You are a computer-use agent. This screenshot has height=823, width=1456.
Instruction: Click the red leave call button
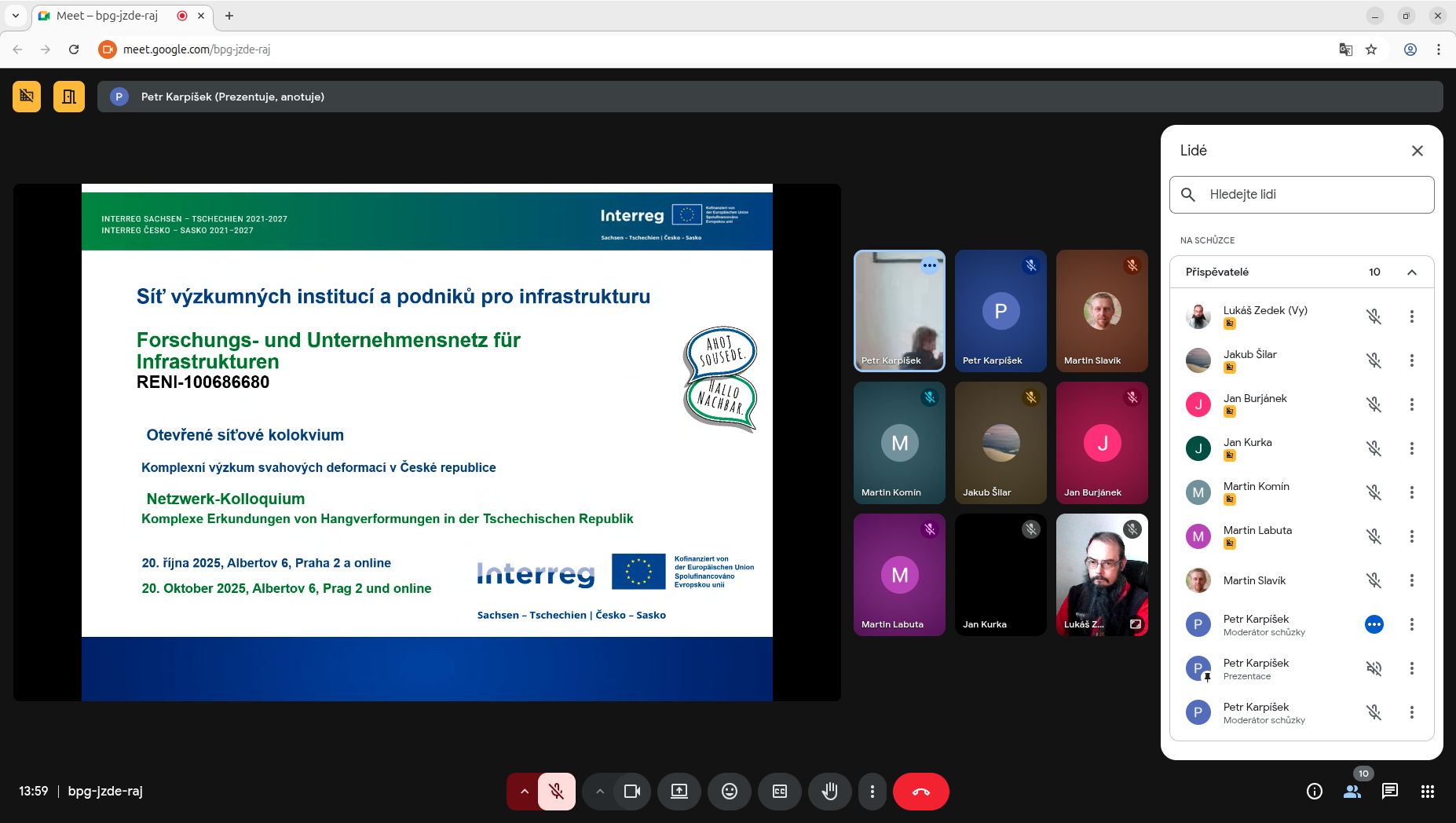[x=920, y=792]
